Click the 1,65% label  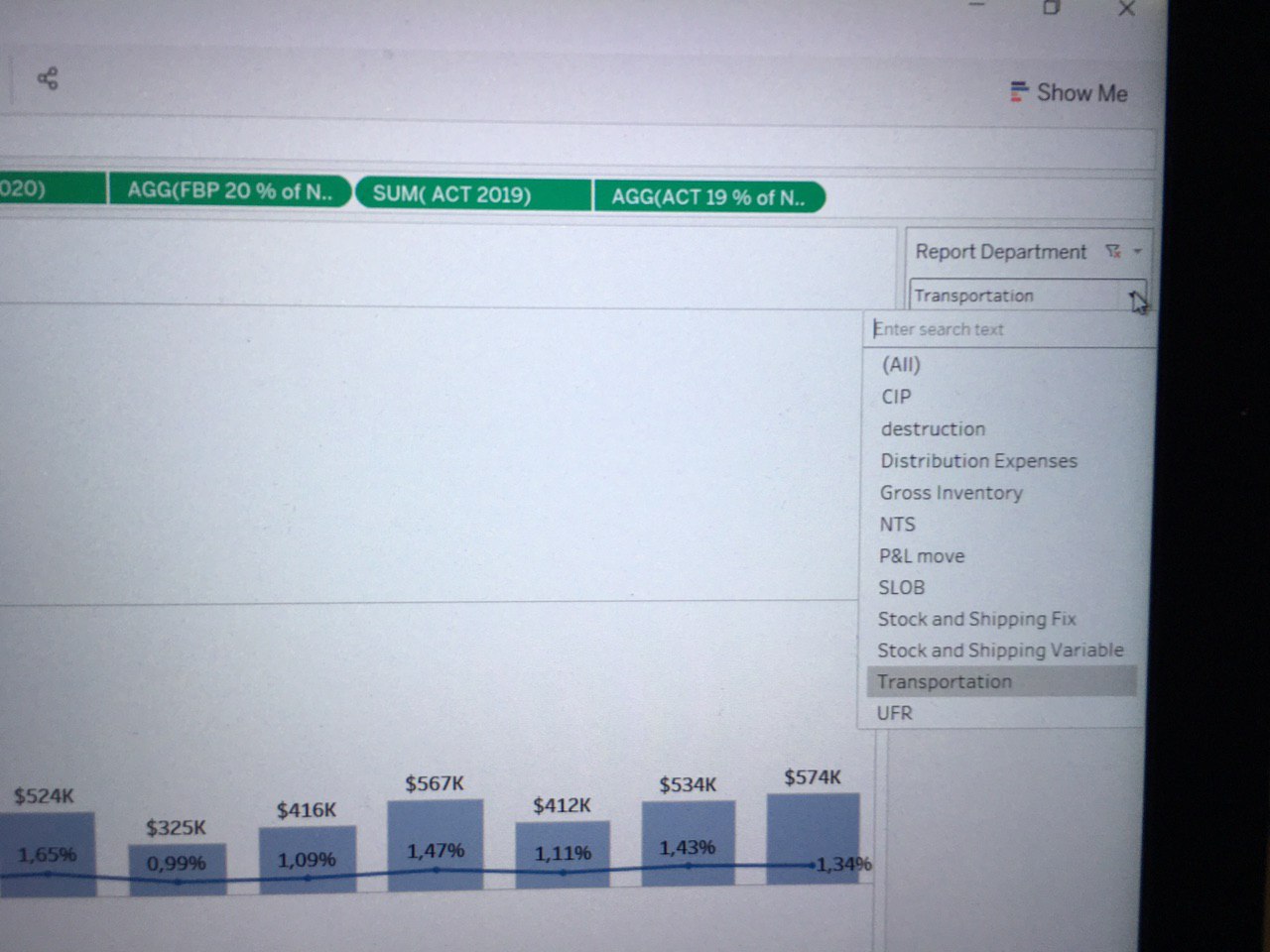coord(47,854)
